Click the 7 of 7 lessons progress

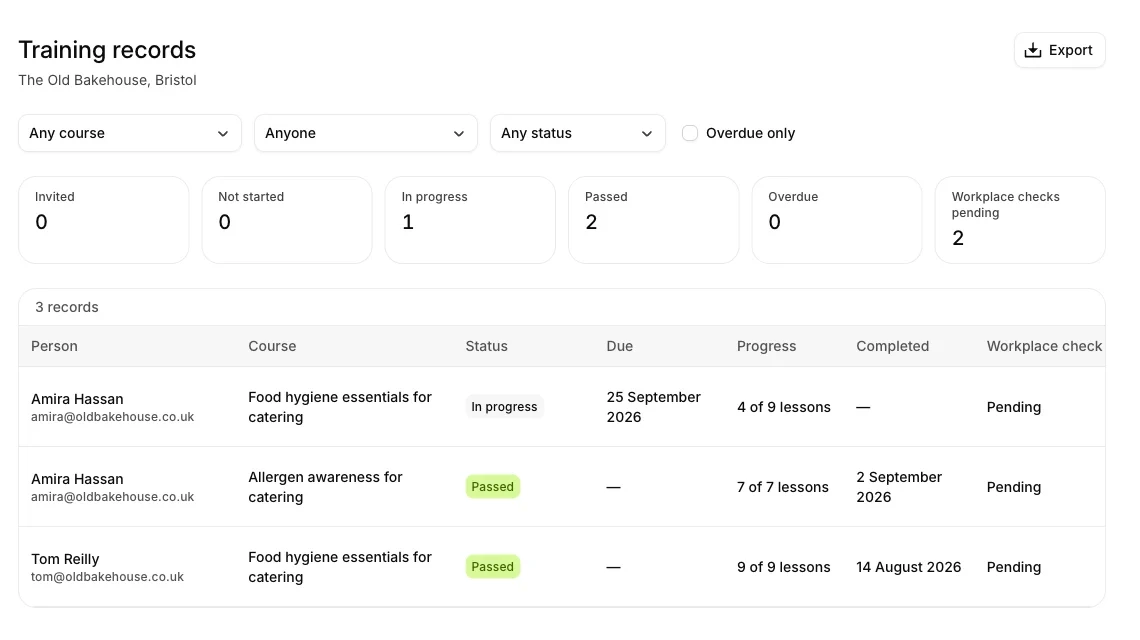click(x=783, y=487)
